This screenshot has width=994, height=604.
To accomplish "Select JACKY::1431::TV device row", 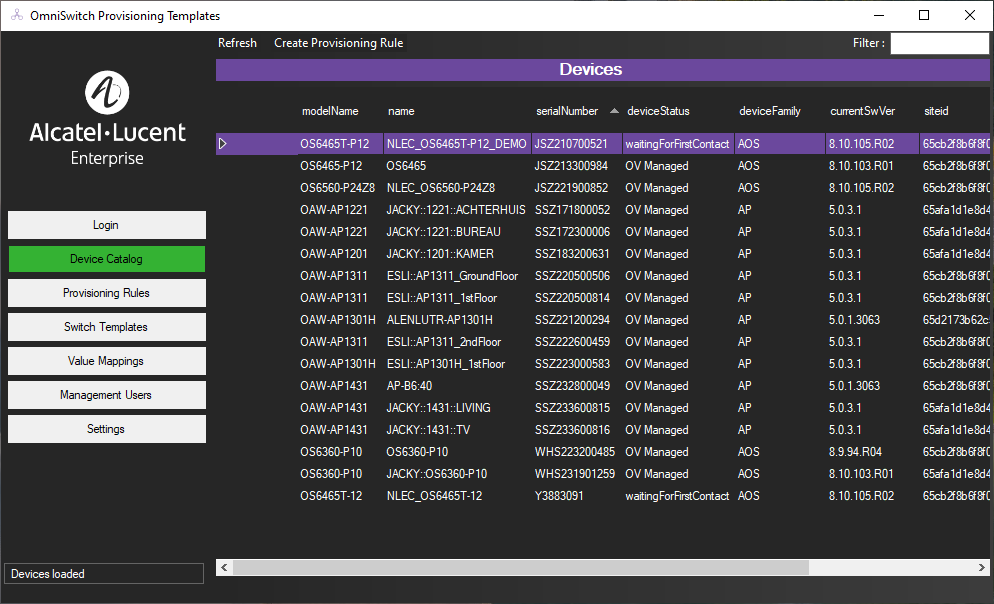I will click(x=602, y=430).
